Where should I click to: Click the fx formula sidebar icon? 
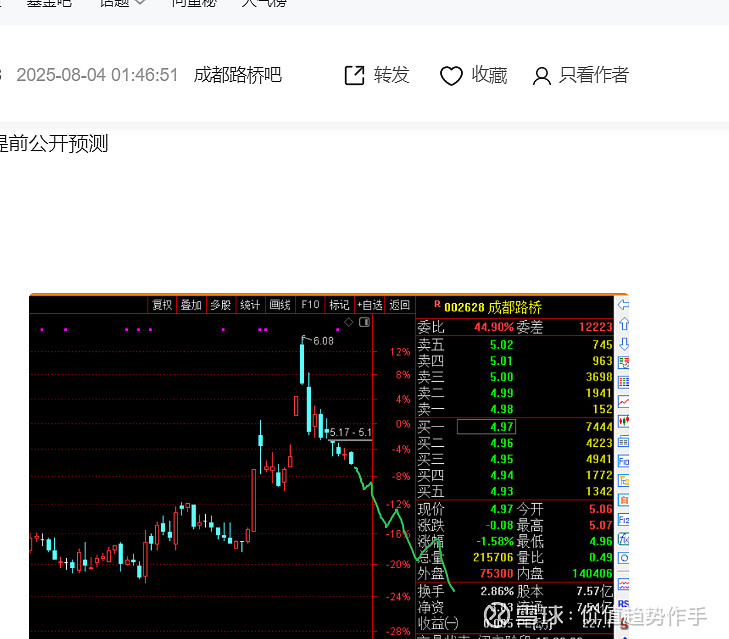623,539
